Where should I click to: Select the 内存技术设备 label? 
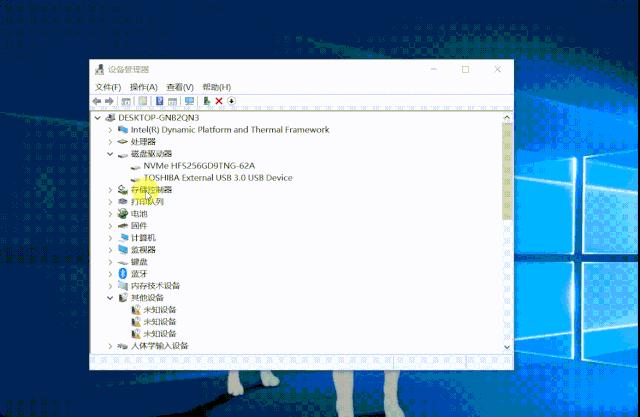(155, 286)
